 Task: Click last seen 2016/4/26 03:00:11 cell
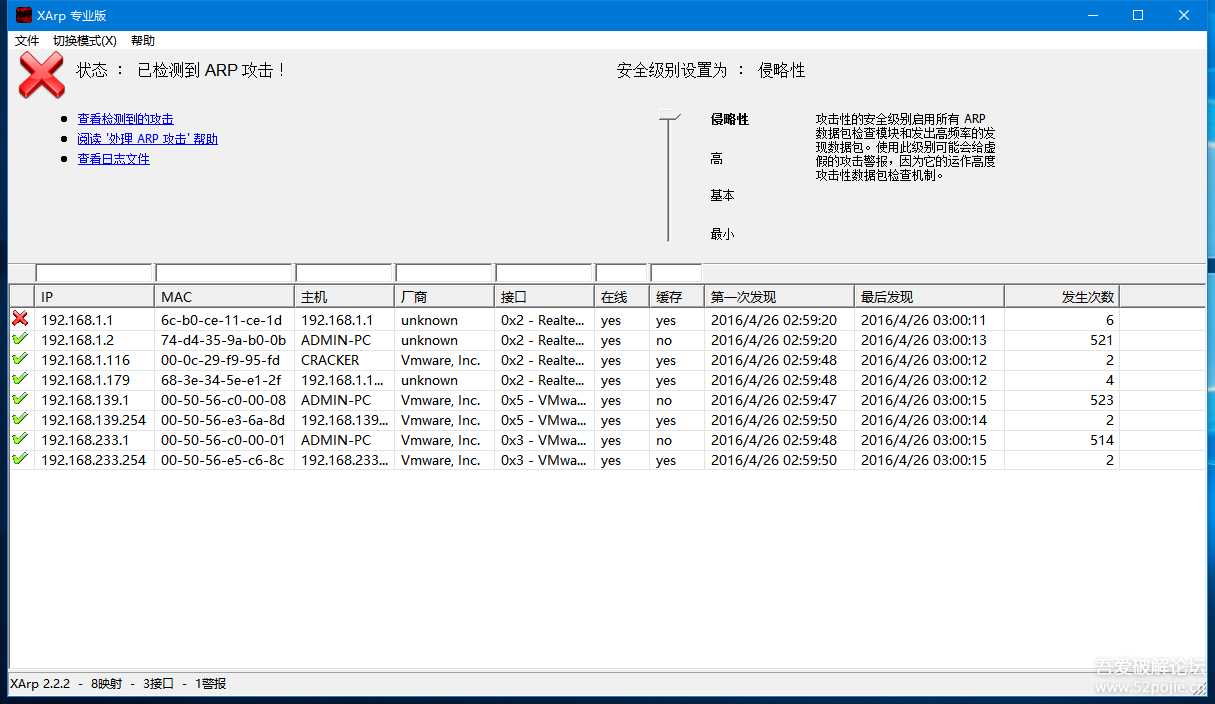coord(923,320)
